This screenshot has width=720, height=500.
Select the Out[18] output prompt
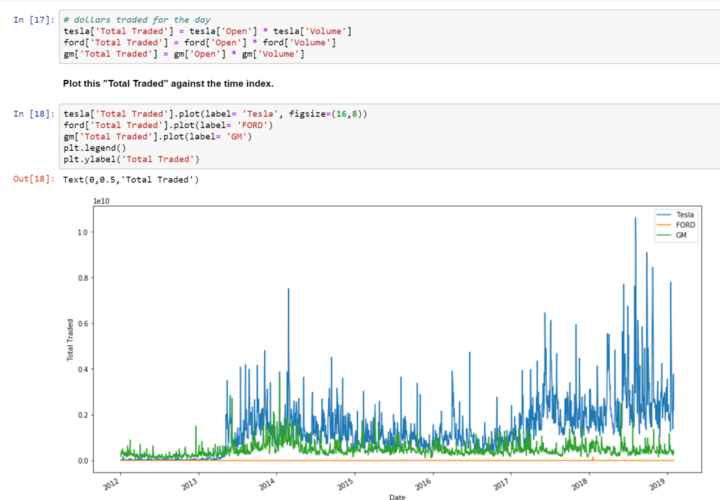point(34,179)
